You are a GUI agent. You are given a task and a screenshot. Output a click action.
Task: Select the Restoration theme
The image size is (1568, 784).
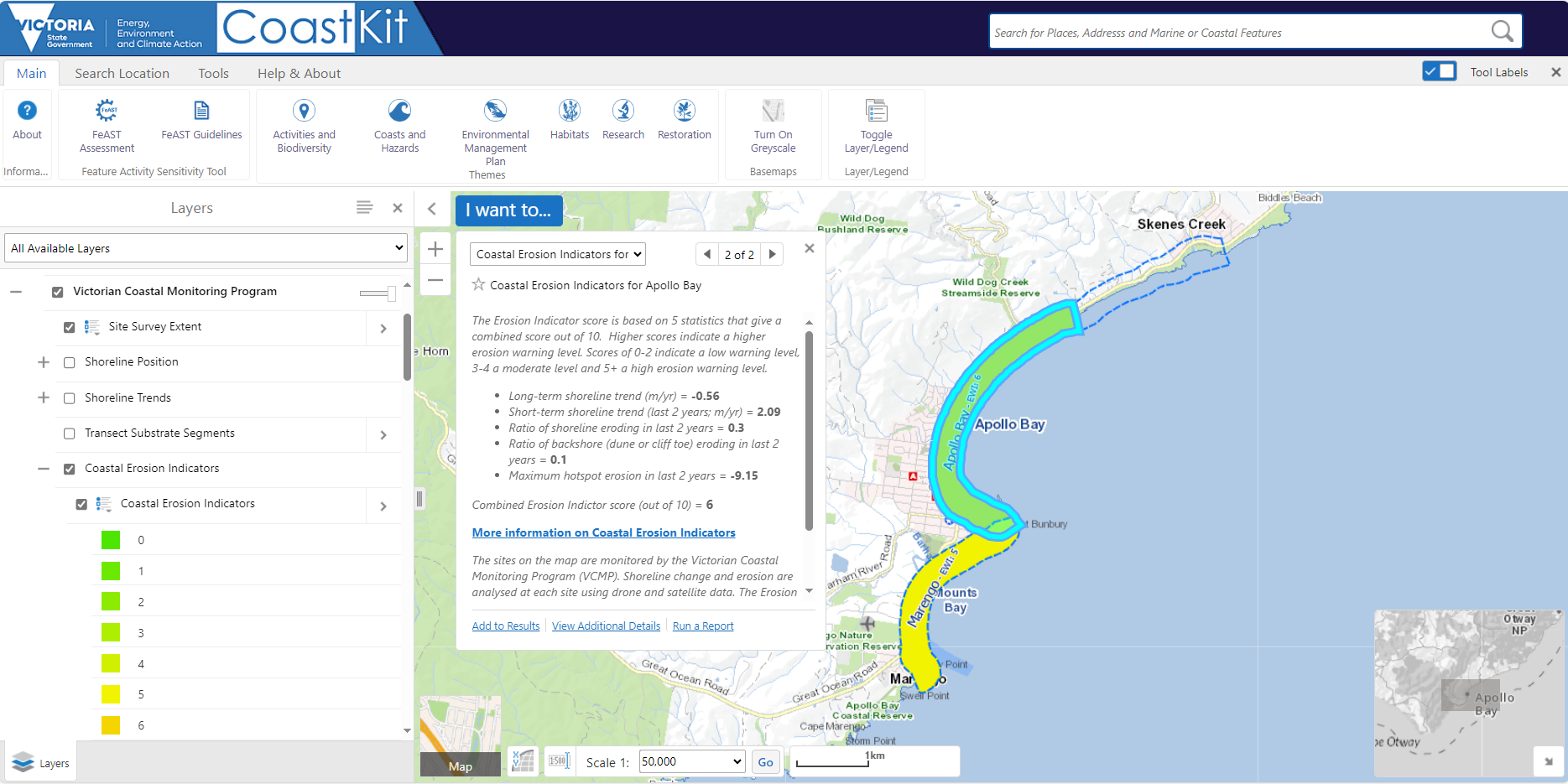pyautogui.click(x=685, y=120)
